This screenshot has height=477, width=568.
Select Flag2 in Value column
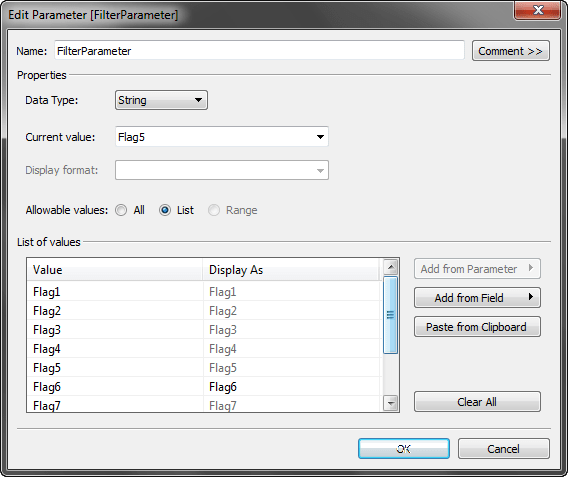pos(115,311)
